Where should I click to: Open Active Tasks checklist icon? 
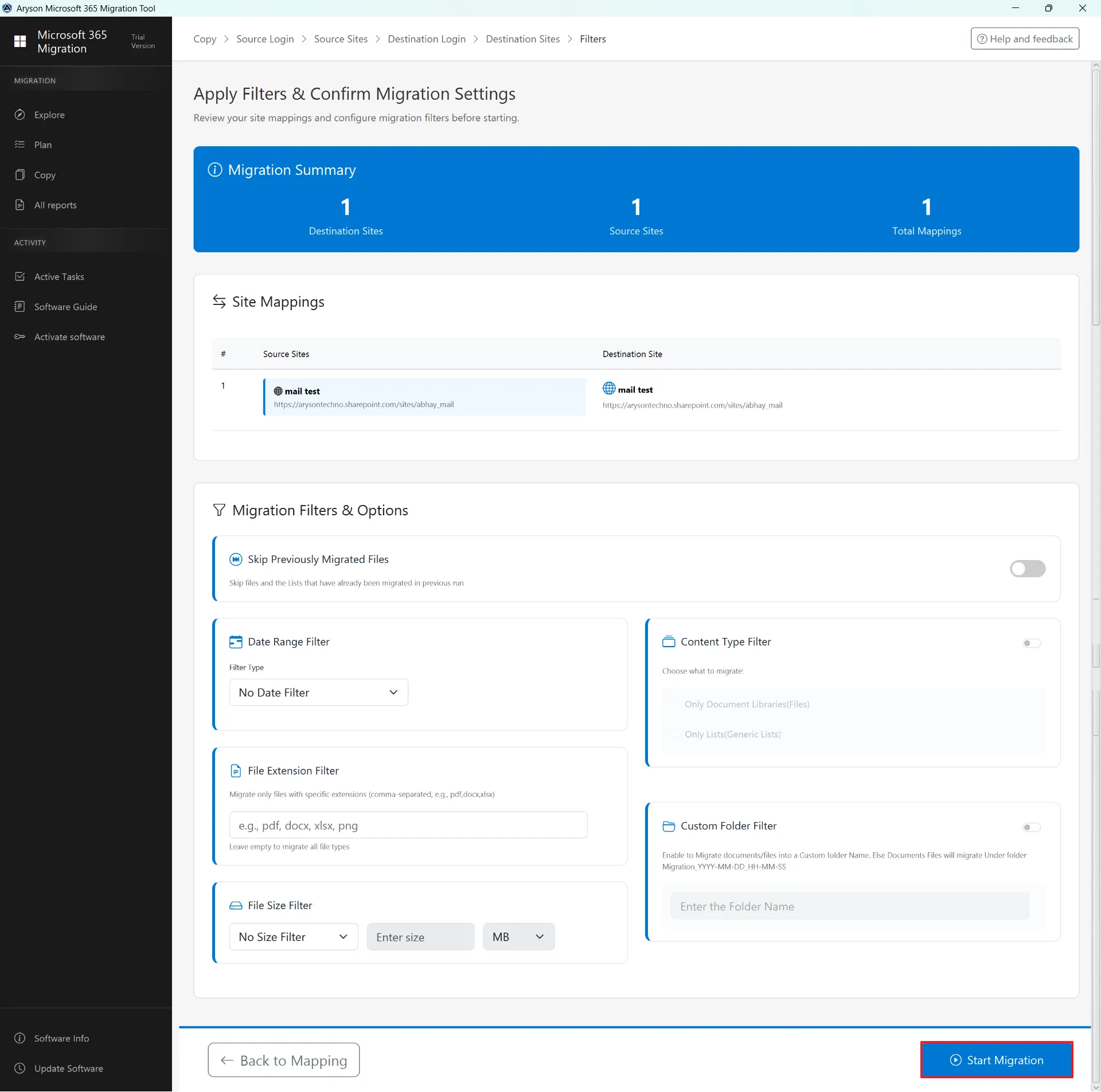(20, 276)
